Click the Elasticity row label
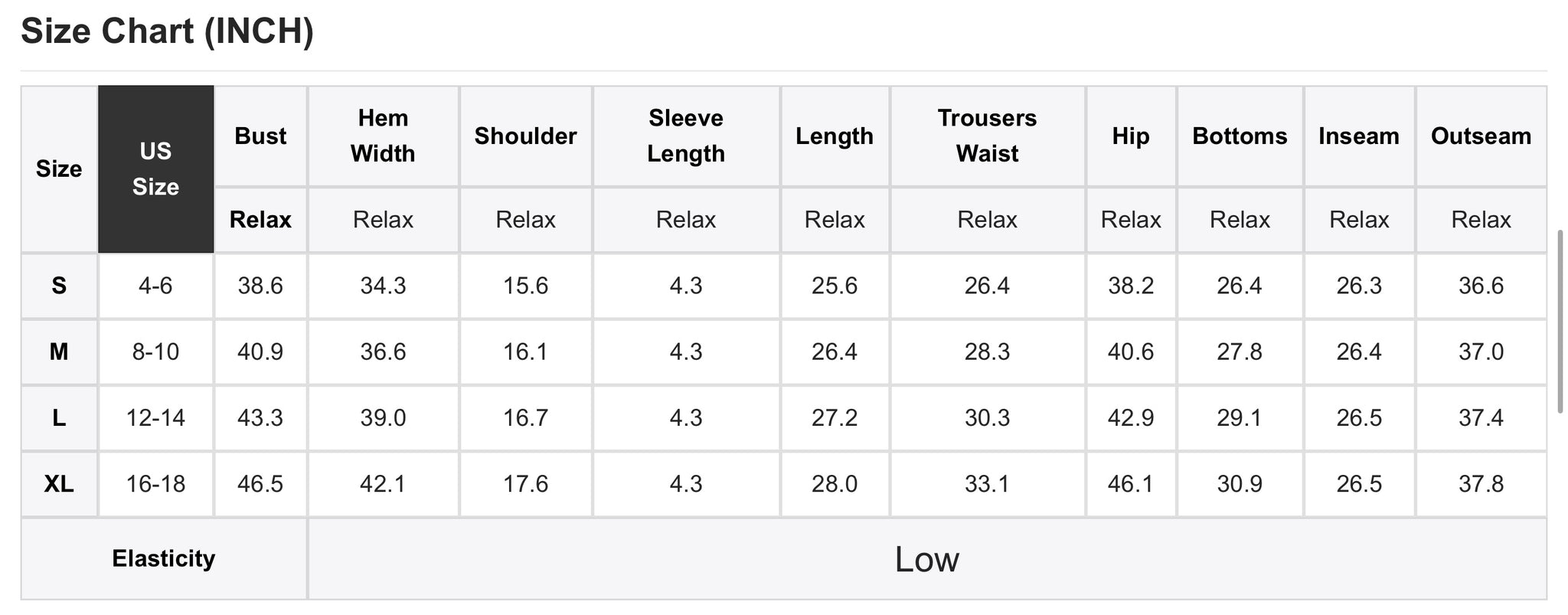 coord(164,558)
